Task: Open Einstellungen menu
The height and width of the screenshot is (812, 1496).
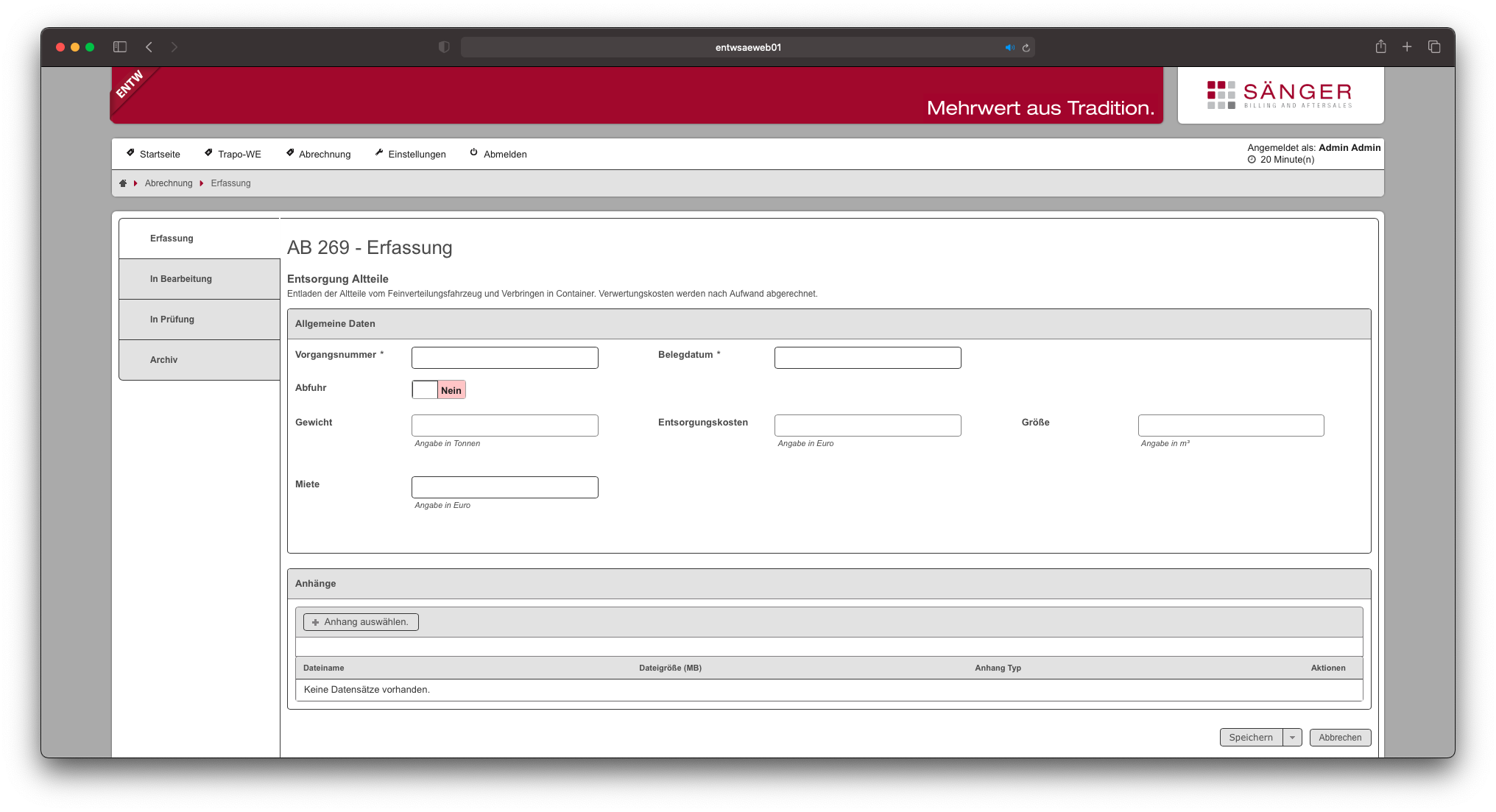Action: (x=410, y=154)
